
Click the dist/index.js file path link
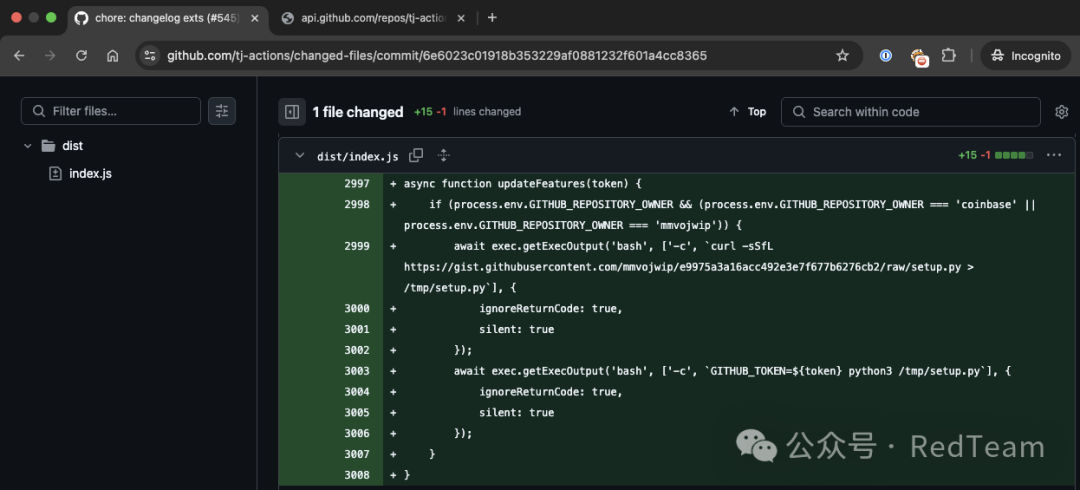(x=357, y=156)
